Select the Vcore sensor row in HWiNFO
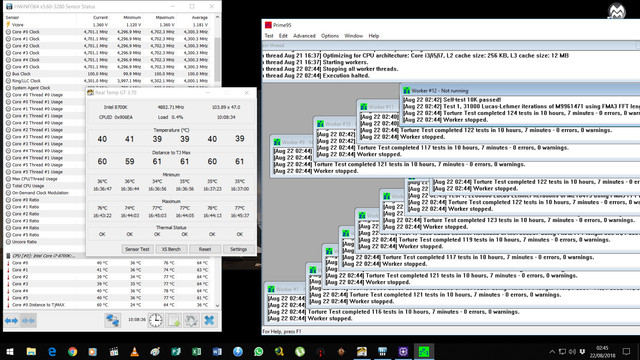Image resolution: width=640 pixels, height=360 pixels. tap(108, 24)
